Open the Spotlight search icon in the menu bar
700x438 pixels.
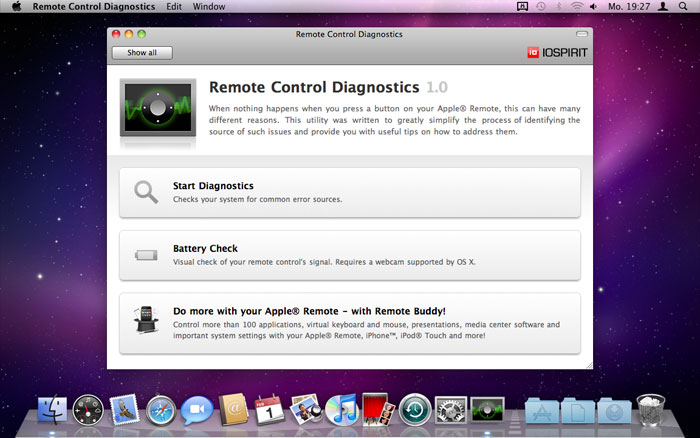(683, 6)
